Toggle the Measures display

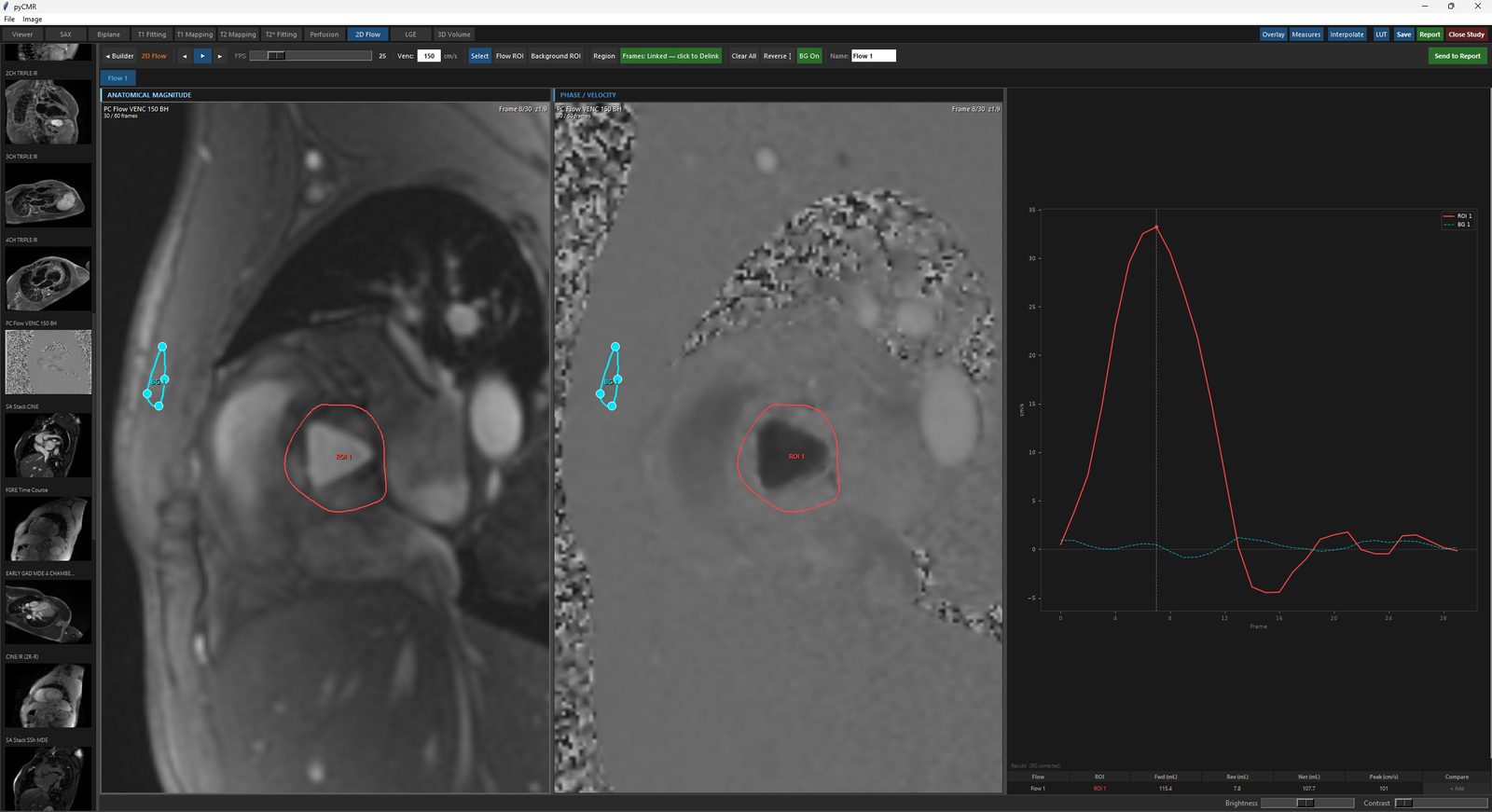point(1305,34)
